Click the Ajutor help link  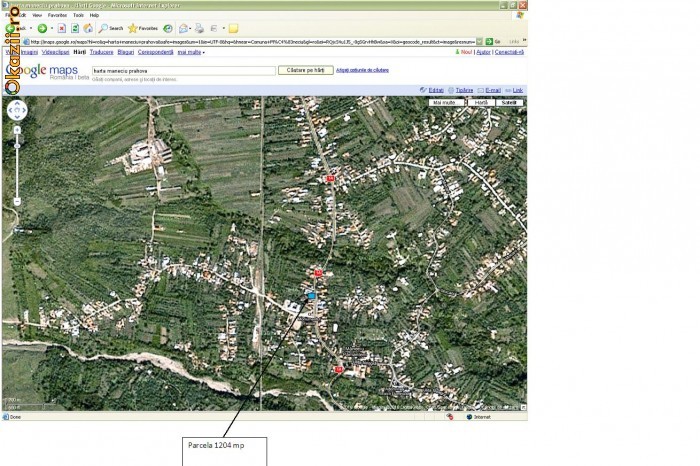tap(483, 52)
